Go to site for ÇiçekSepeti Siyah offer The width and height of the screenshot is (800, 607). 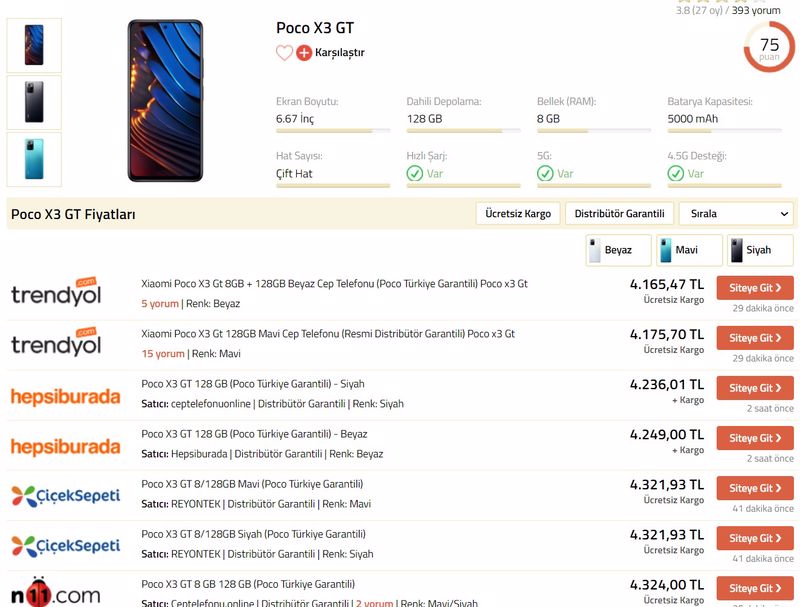[755, 538]
